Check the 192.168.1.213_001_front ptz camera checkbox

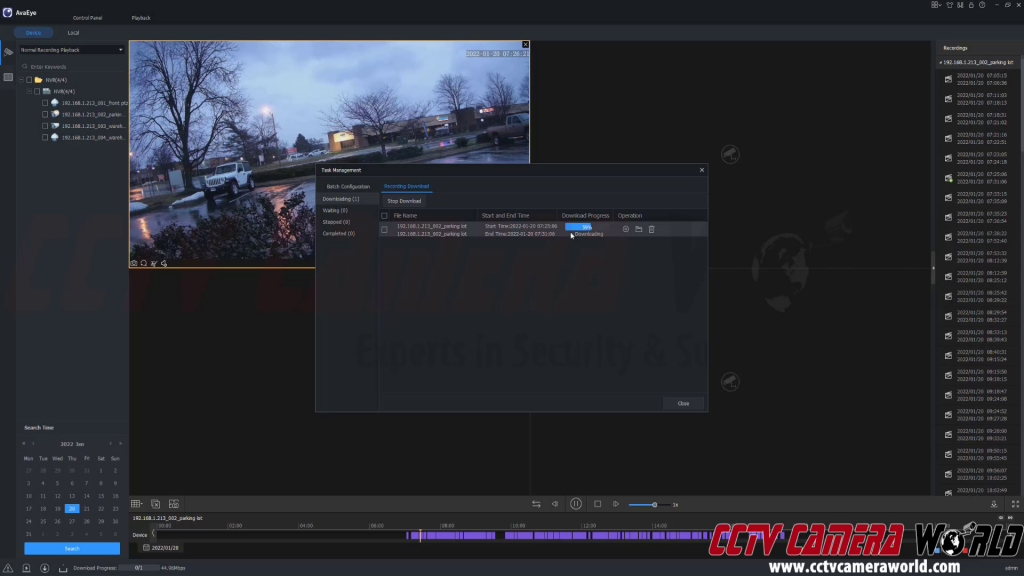click(x=45, y=103)
